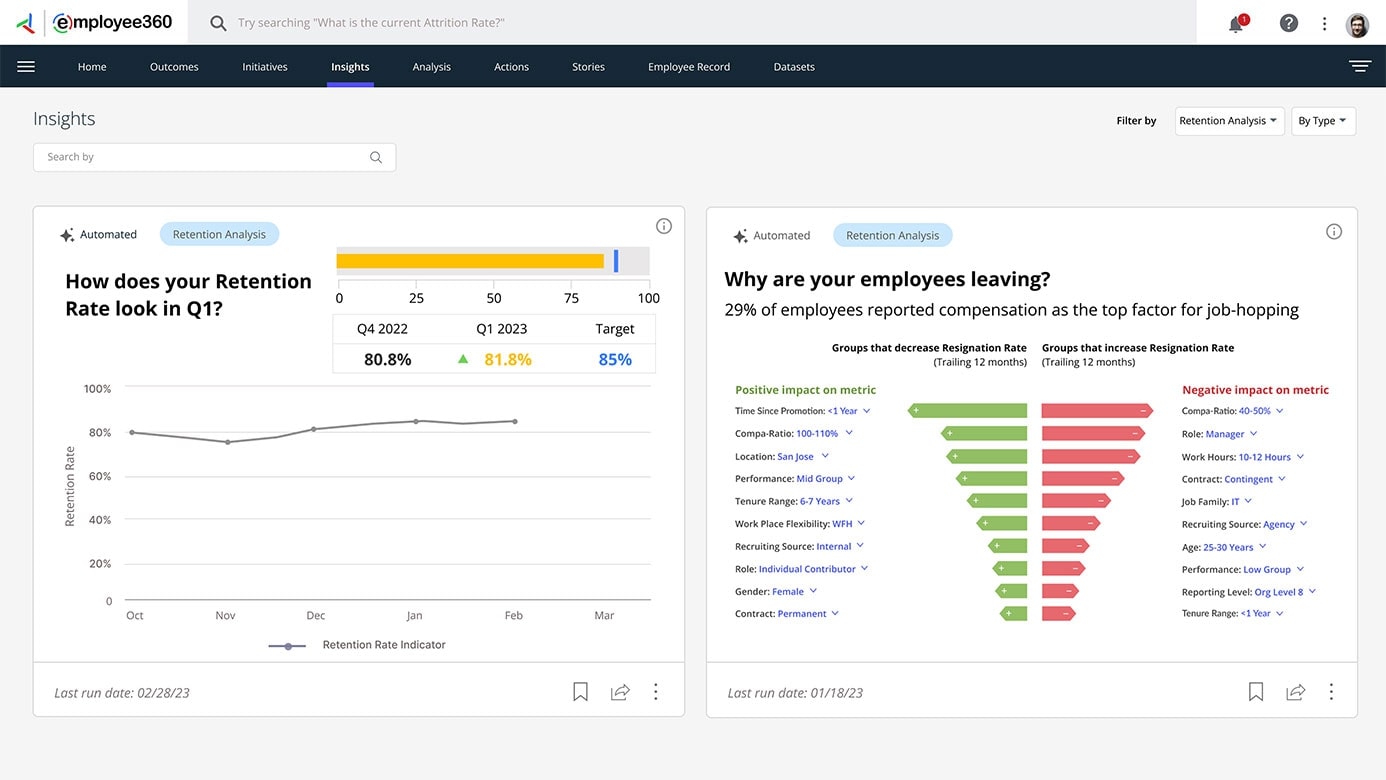Click the yellow retention progress bar

coord(470,261)
